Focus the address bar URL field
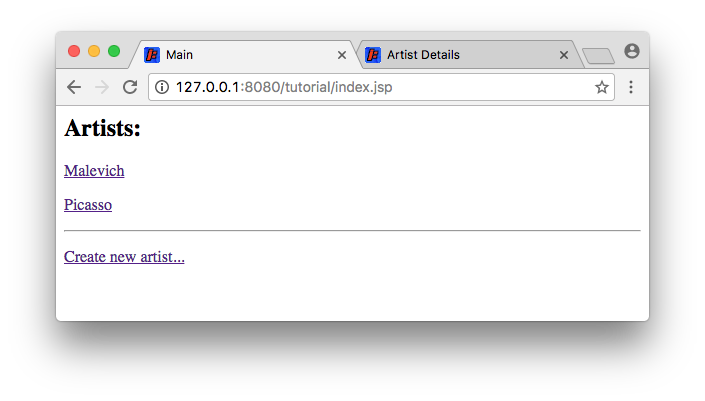The height and width of the screenshot is (401, 705). pyautogui.click(x=380, y=87)
